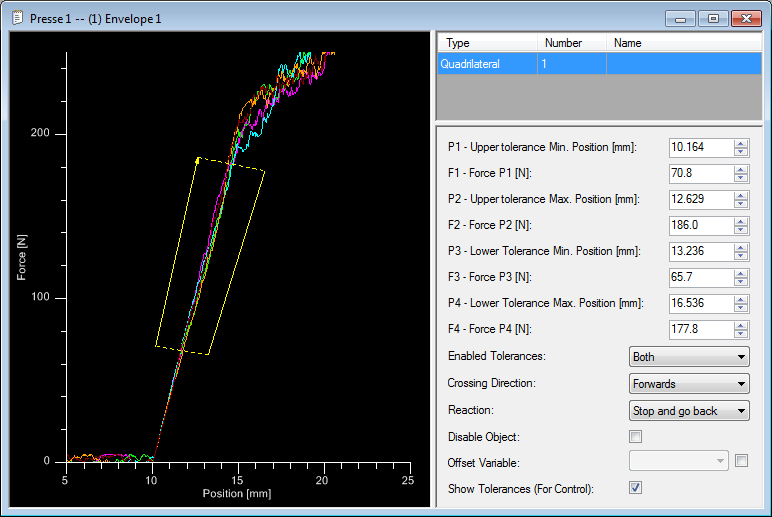Edit the F4 force field 177.8
This screenshot has width=772, height=517.
[x=701, y=329]
